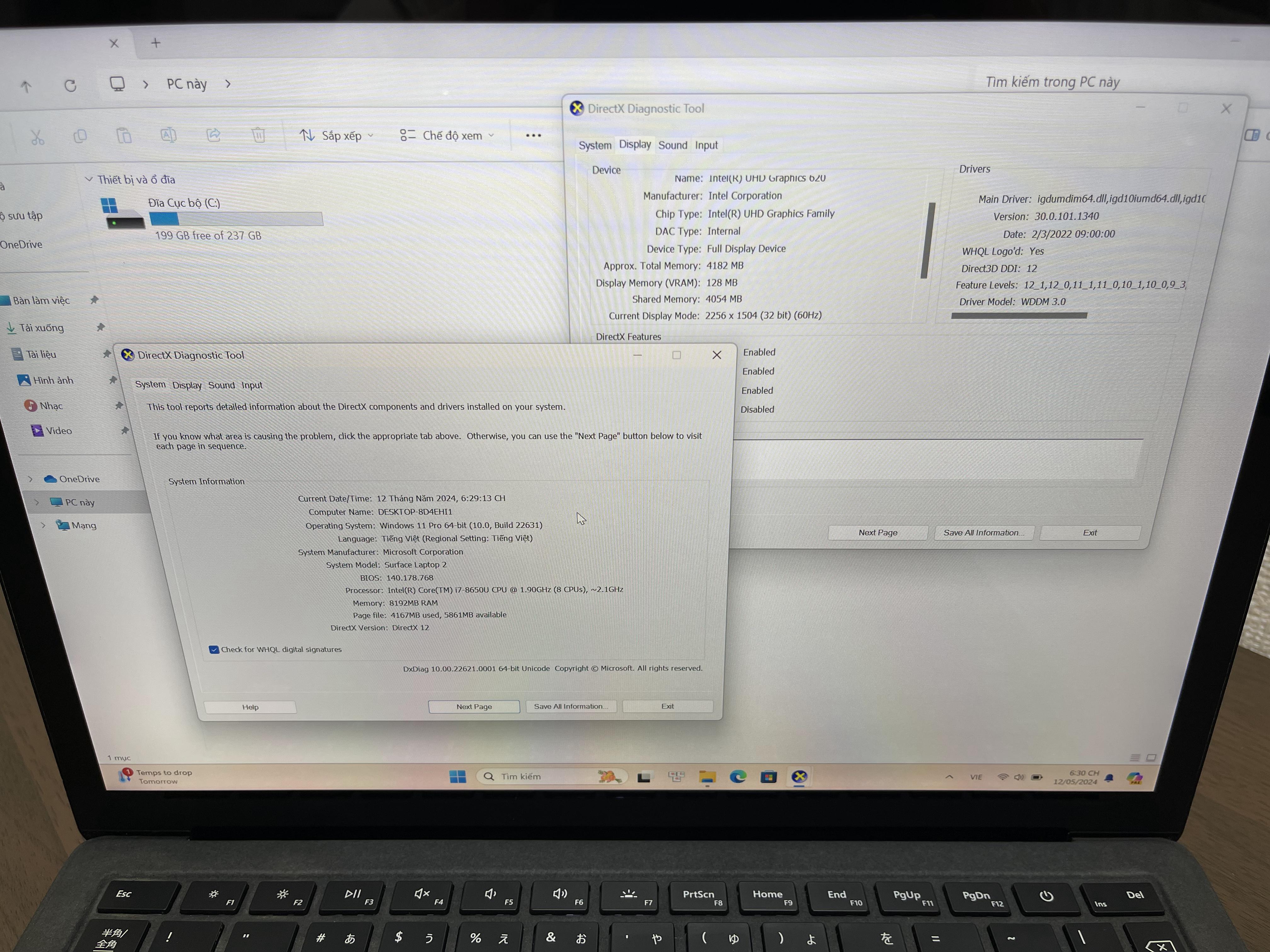
Task: Select System tab in front DirectX window
Action: pyautogui.click(x=151, y=384)
